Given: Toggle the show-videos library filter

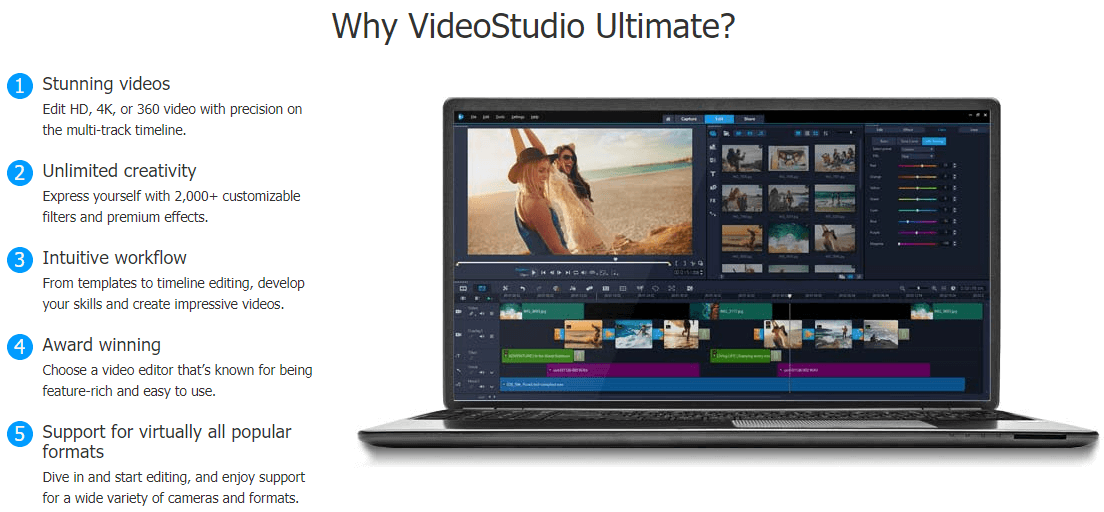Looking at the screenshot, I should [x=739, y=133].
